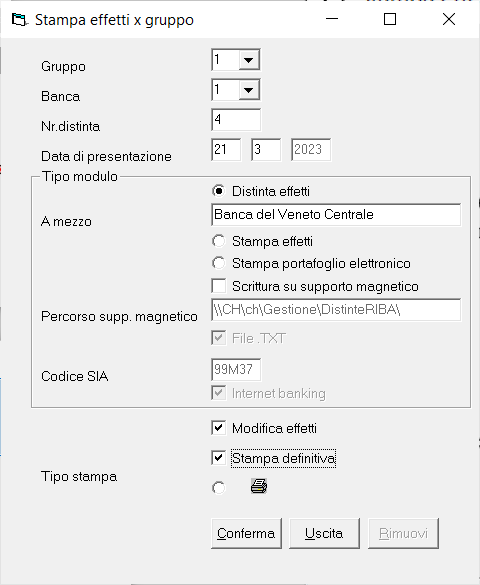
Task: Click the Uscita button
Action: (x=324, y=533)
